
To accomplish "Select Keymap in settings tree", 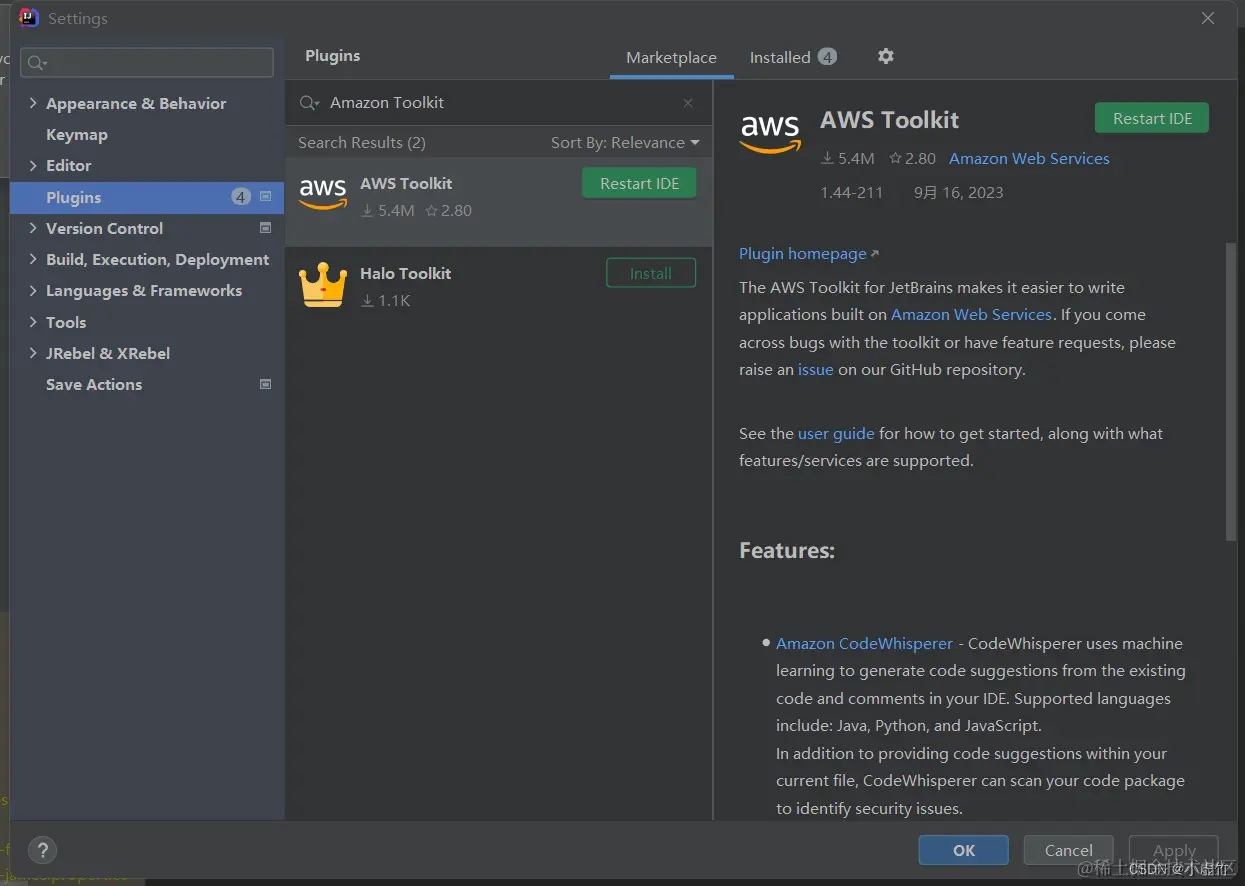I will 77,134.
